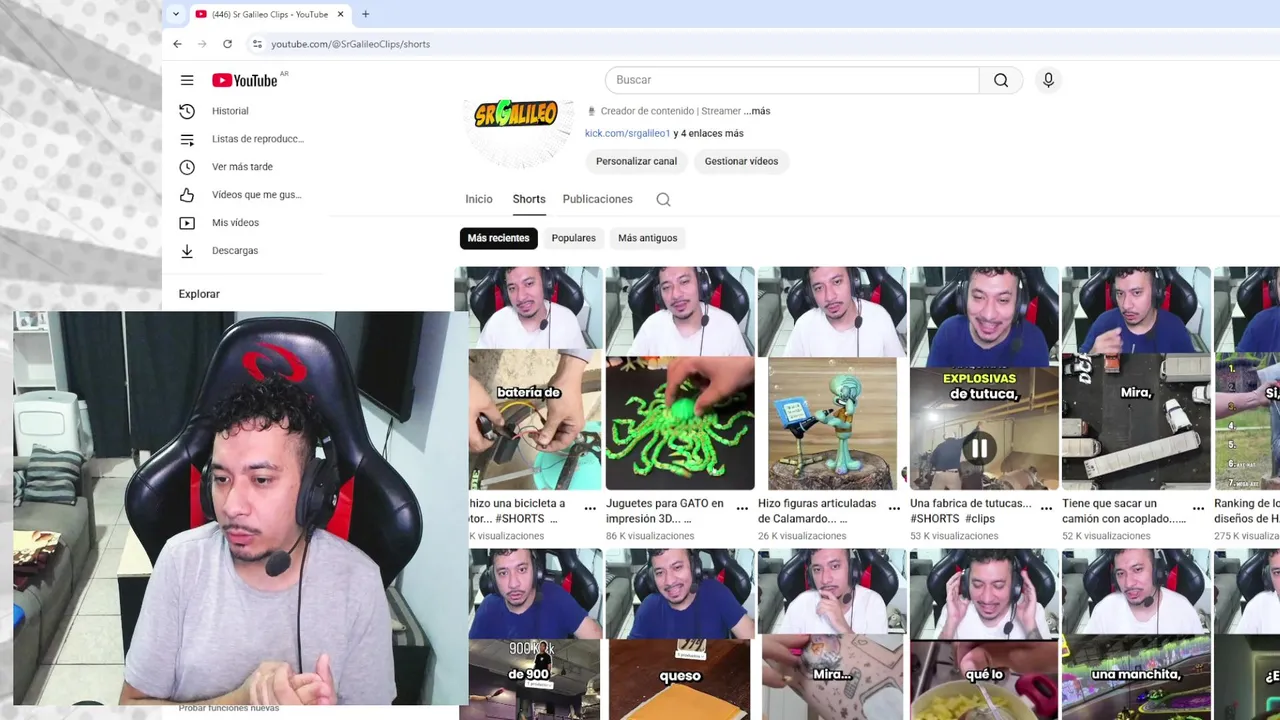Click the YouTube logo
Image resolution: width=1280 pixels, height=720 pixels.
244,80
